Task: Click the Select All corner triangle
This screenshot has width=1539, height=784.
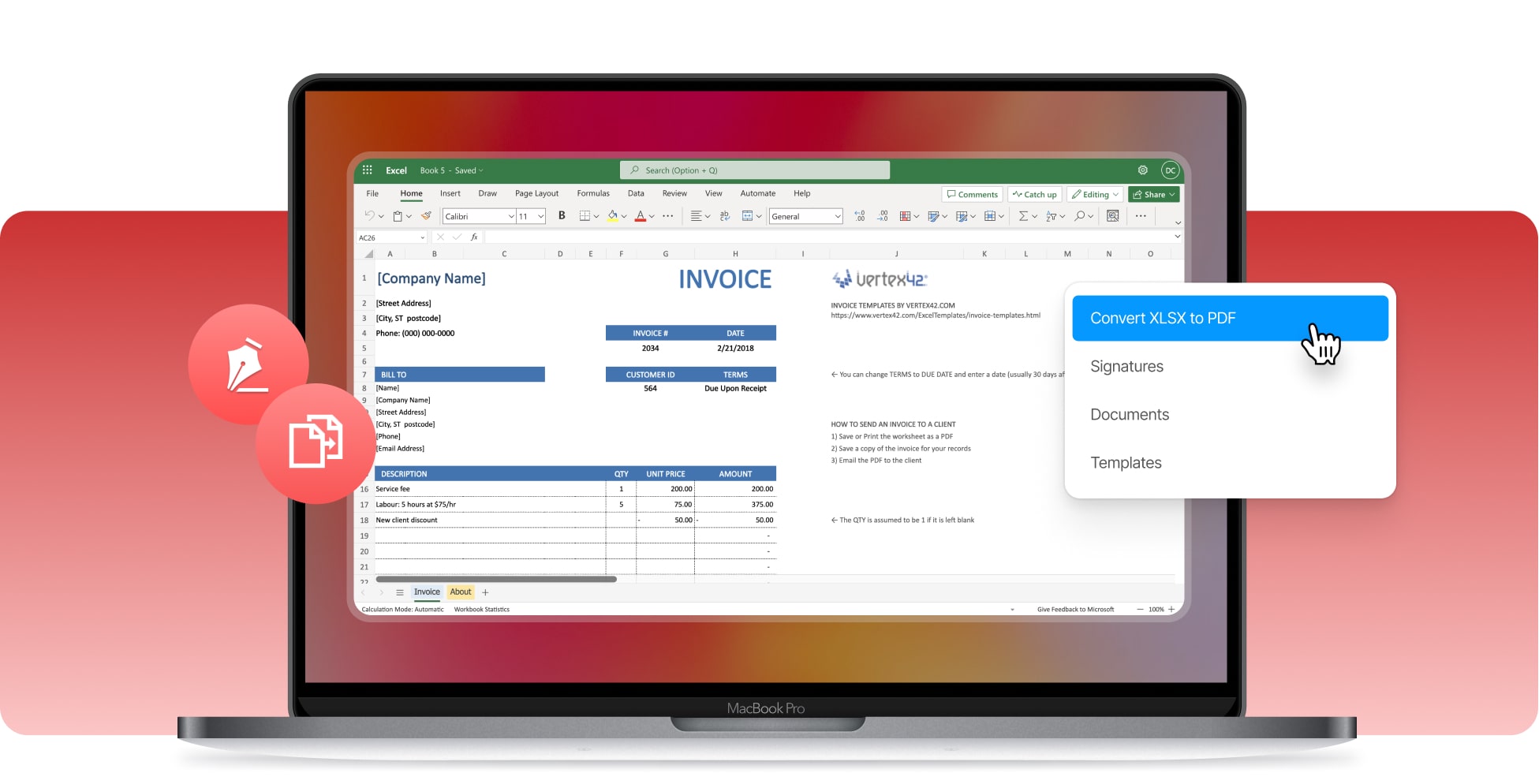Action: 368,254
